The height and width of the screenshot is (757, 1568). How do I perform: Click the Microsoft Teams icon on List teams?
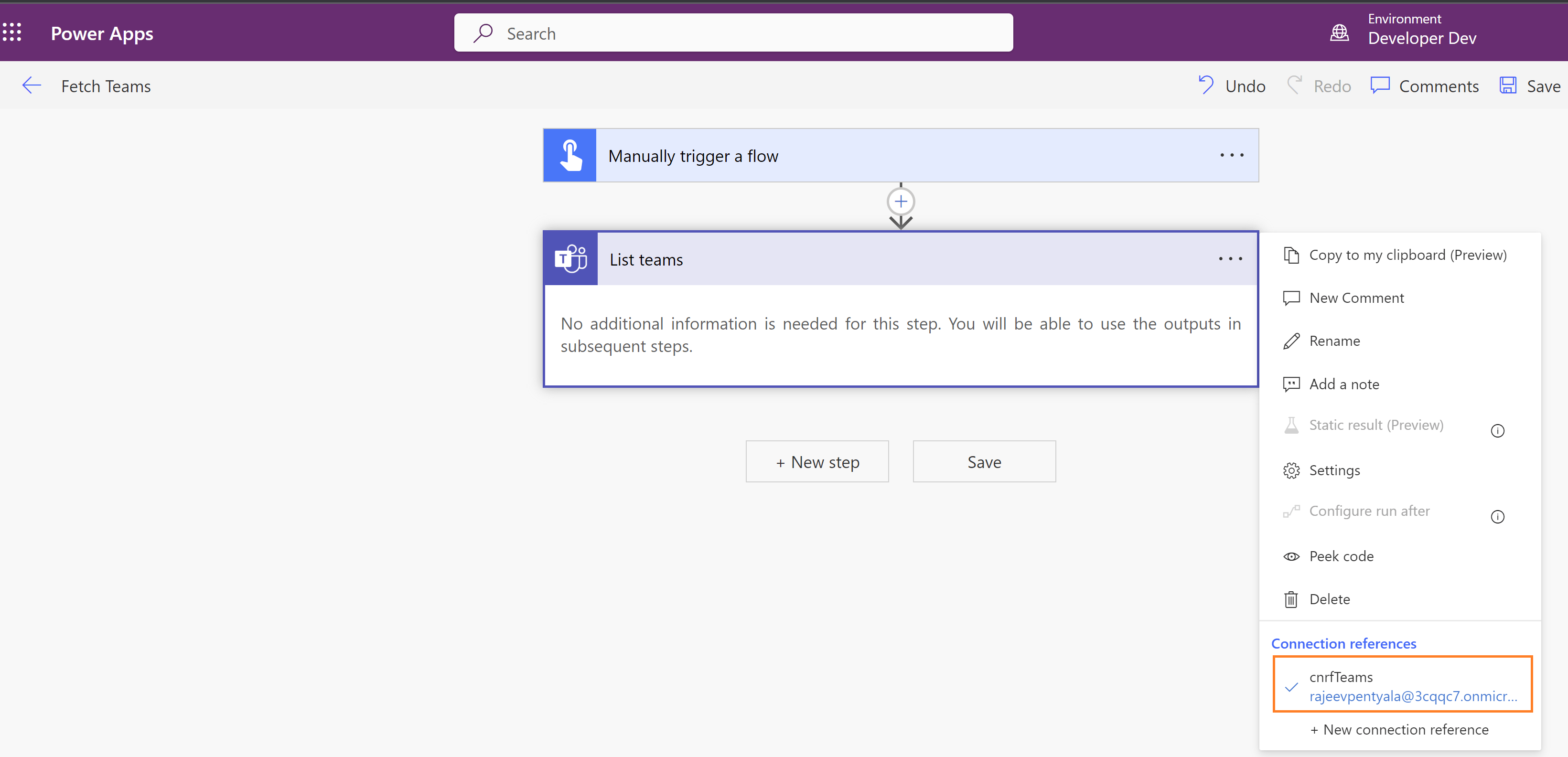tap(571, 258)
